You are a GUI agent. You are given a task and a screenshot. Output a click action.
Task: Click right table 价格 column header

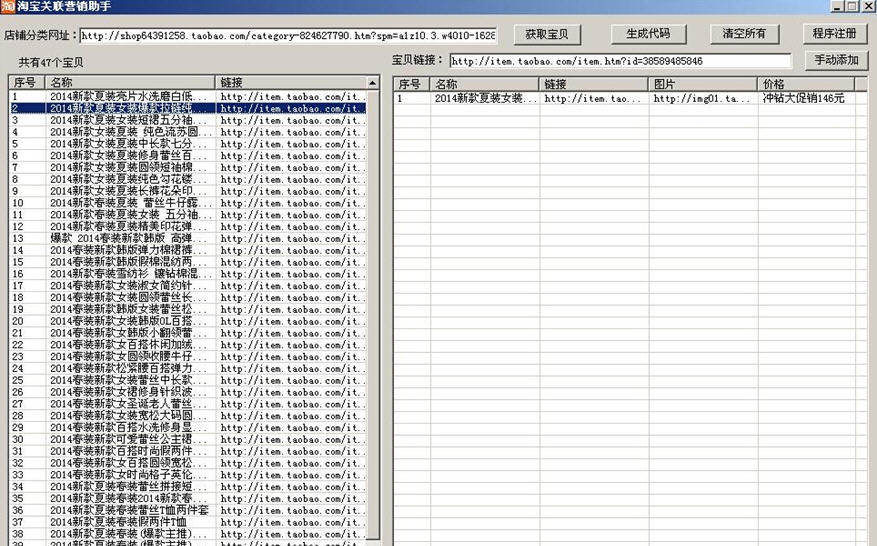point(806,84)
